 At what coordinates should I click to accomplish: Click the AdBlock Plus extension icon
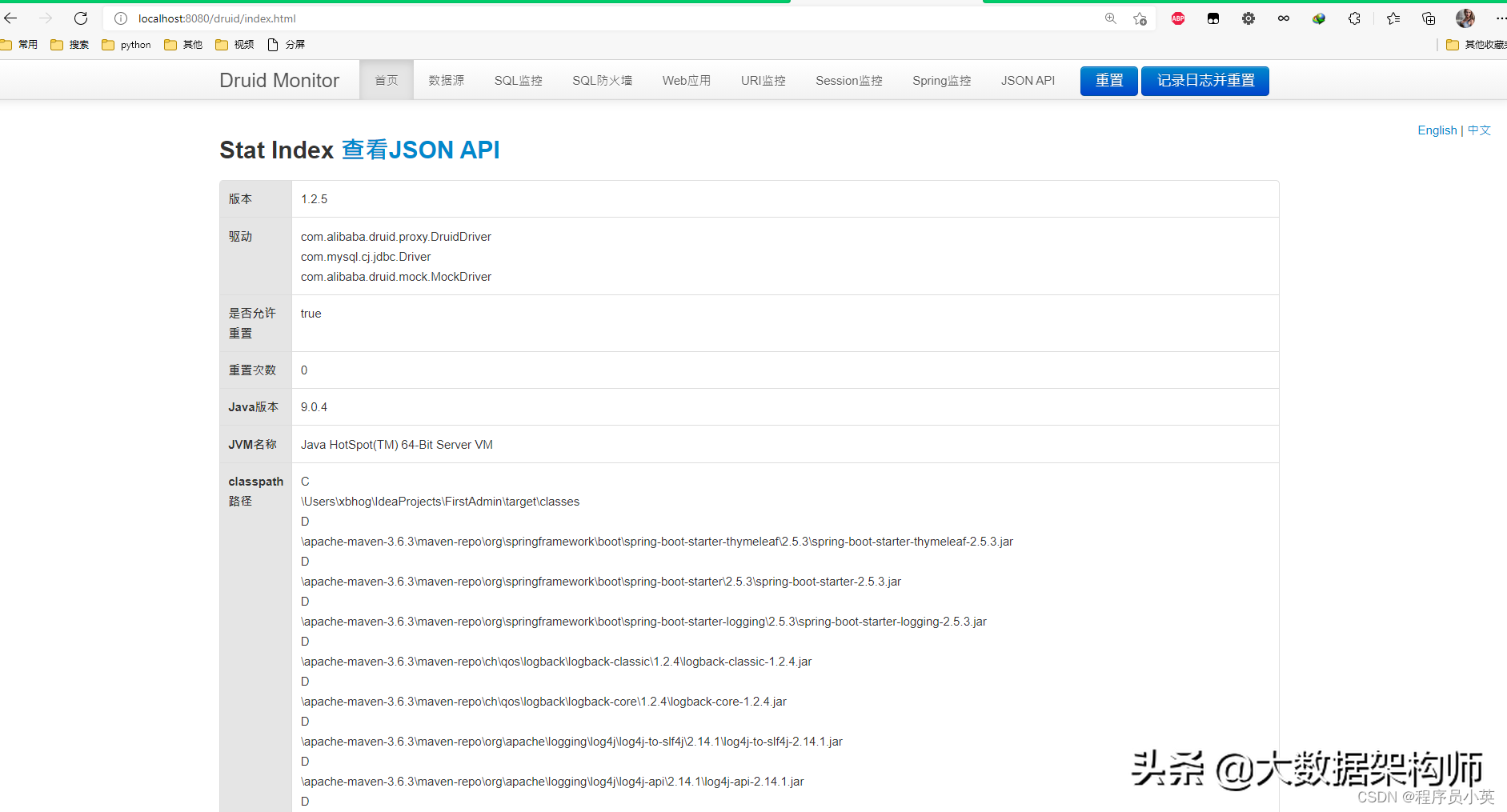(1177, 18)
